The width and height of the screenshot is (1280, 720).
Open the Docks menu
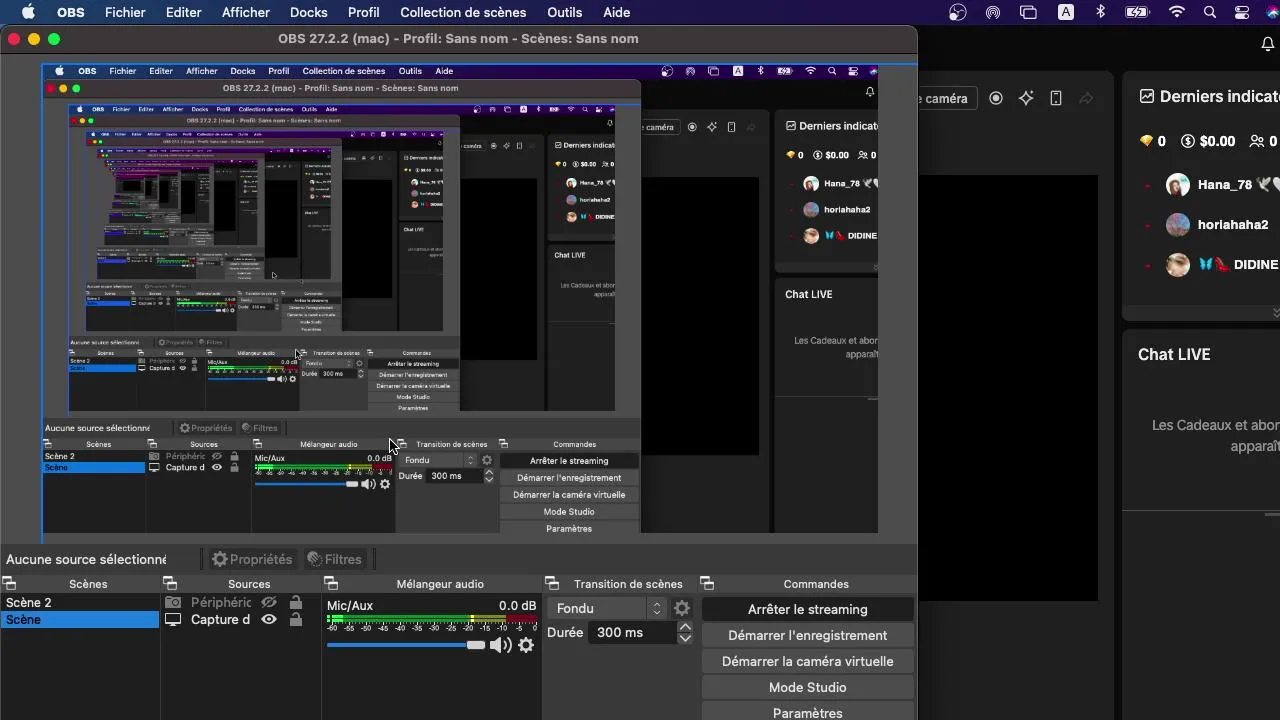point(309,12)
